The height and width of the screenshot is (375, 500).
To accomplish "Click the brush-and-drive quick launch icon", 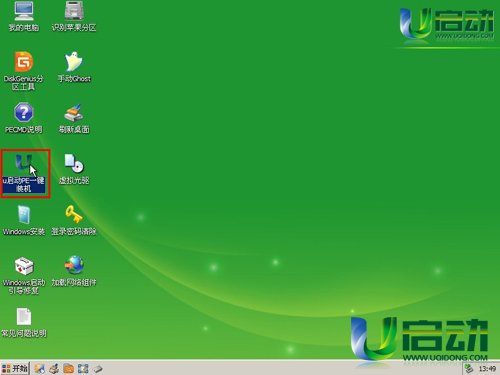I will (x=54, y=369).
